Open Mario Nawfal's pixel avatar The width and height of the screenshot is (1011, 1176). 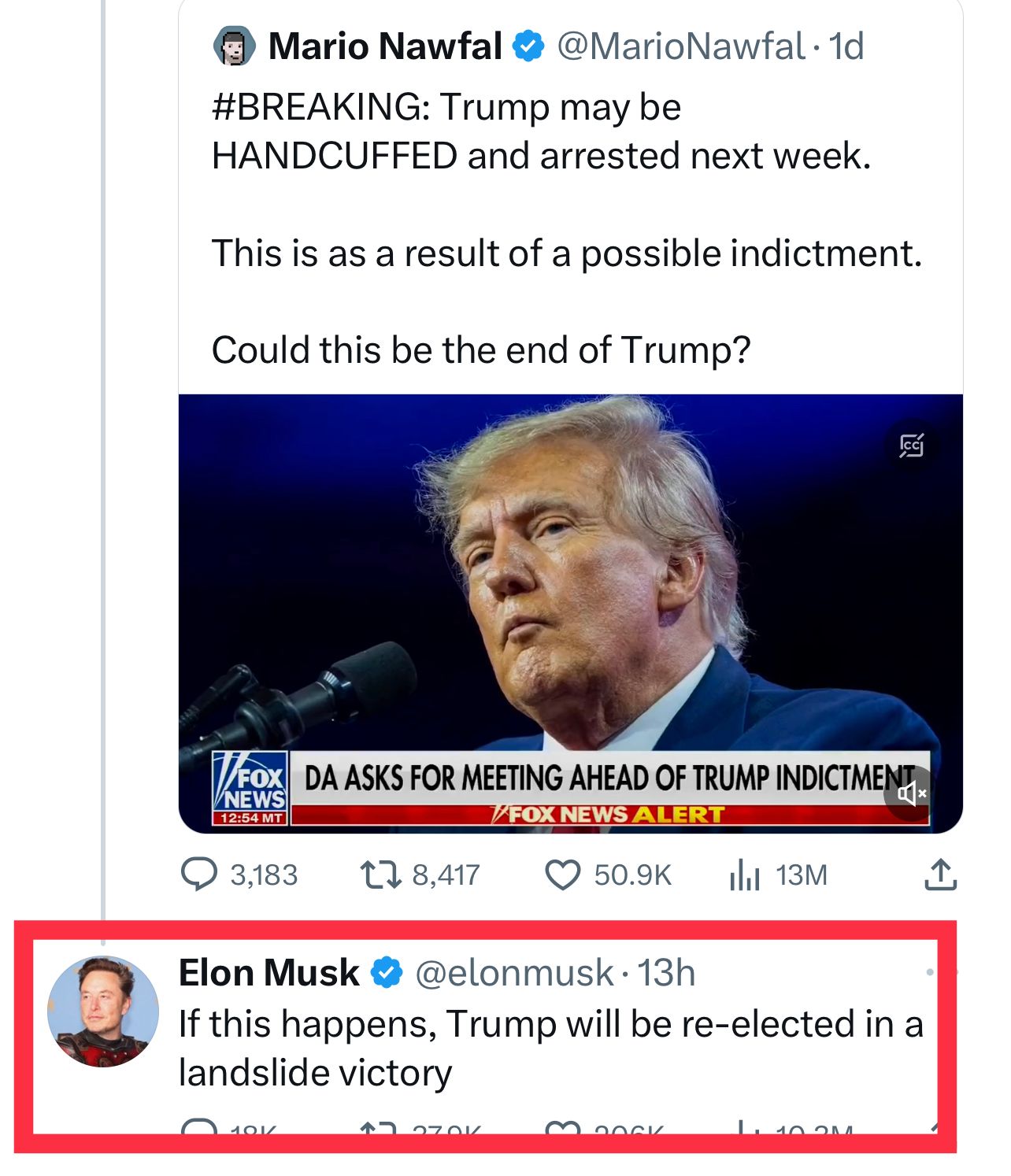(234, 46)
